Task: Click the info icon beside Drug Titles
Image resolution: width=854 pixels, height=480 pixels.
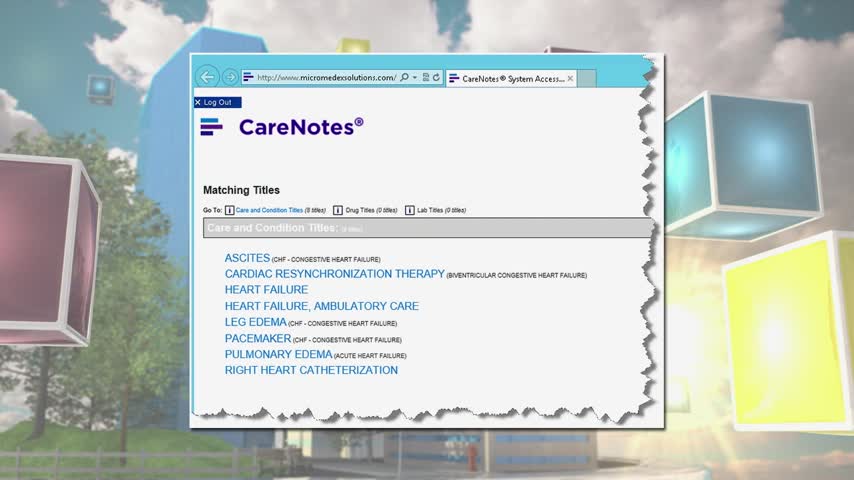Action: coord(338,210)
